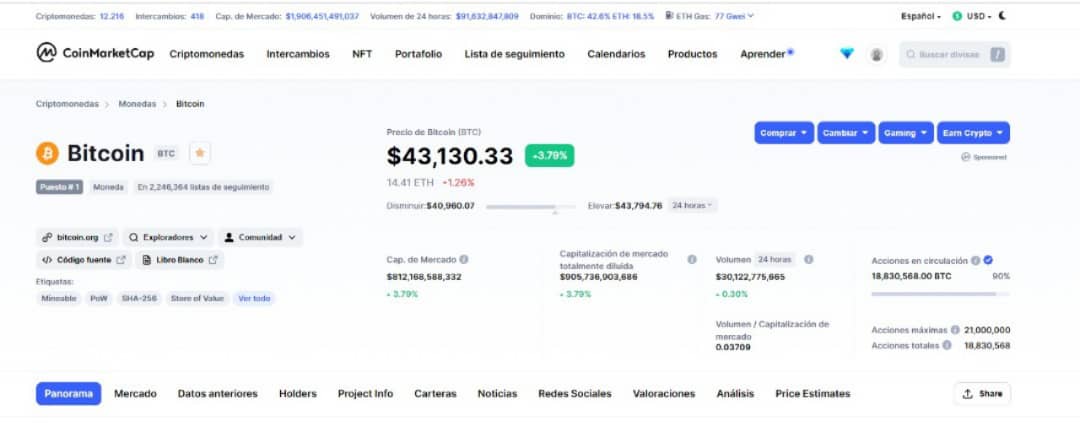Expand the Exploradores dropdown
This screenshot has height=432, width=1080.
[x=168, y=237]
